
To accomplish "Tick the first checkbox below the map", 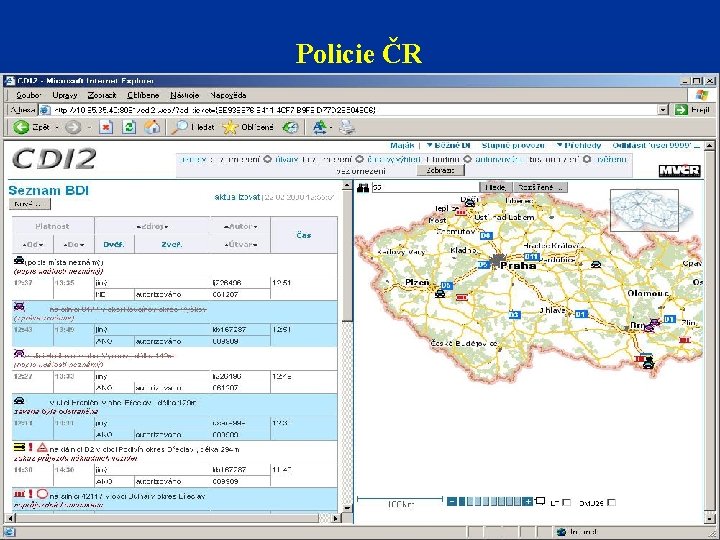I will click(567, 503).
